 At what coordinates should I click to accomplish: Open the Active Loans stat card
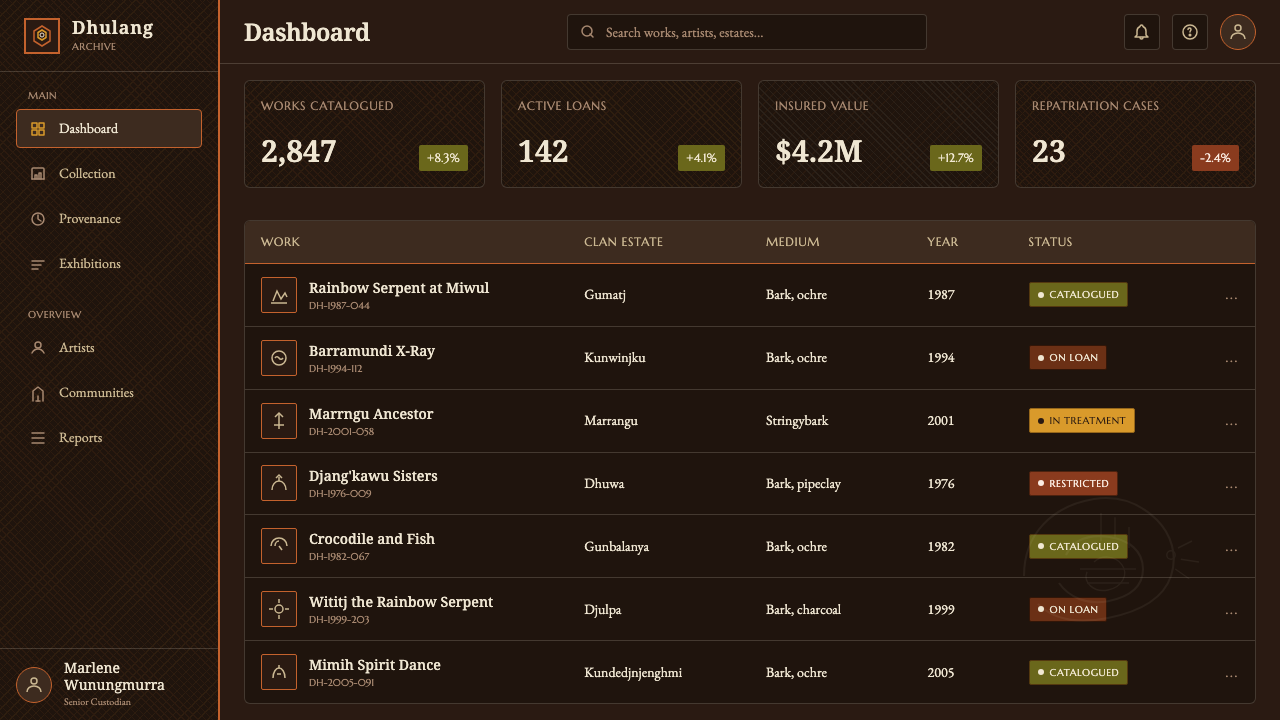click(x=621, y=134)
